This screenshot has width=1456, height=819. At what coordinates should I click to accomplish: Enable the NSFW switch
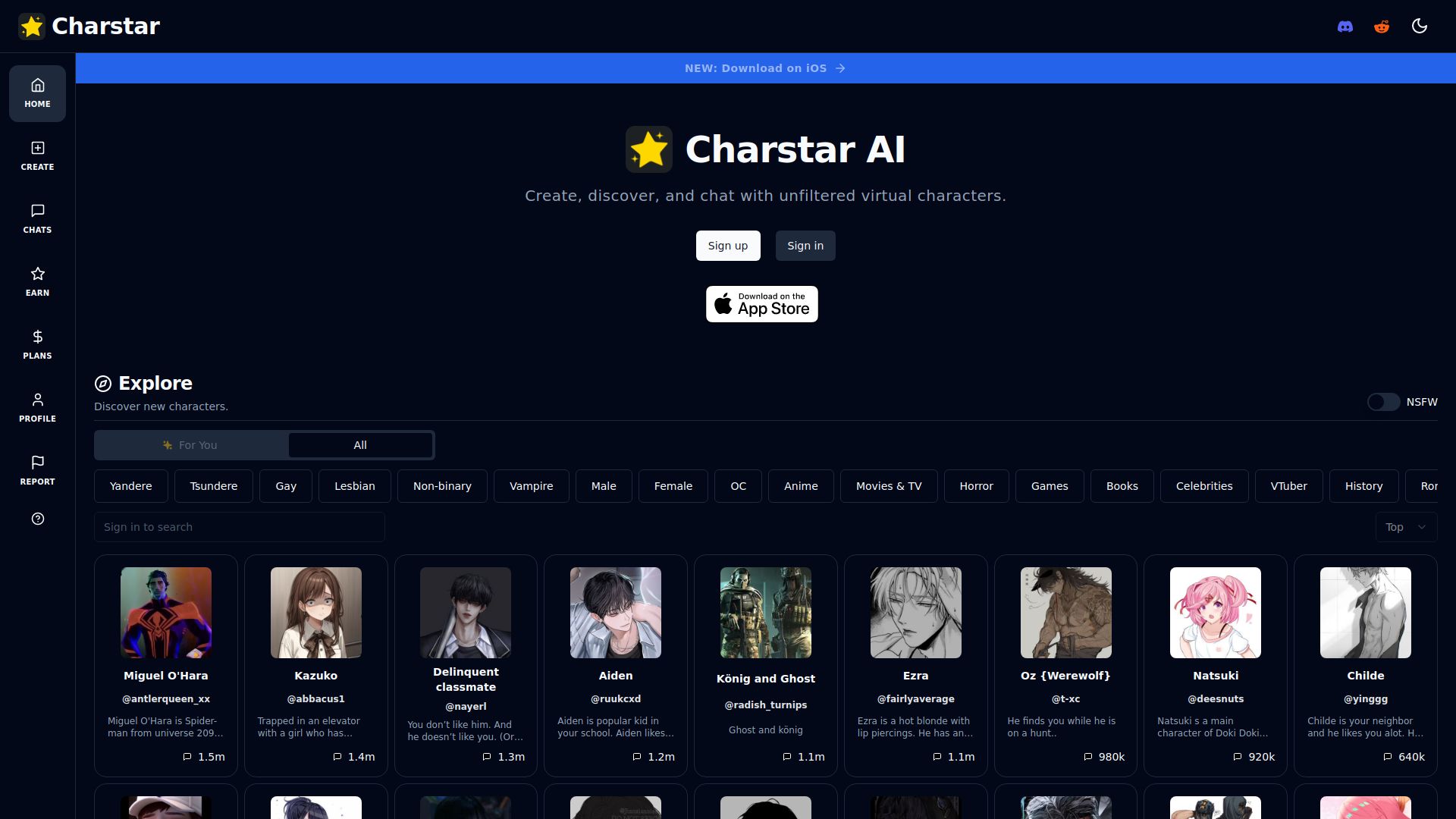1383,402
